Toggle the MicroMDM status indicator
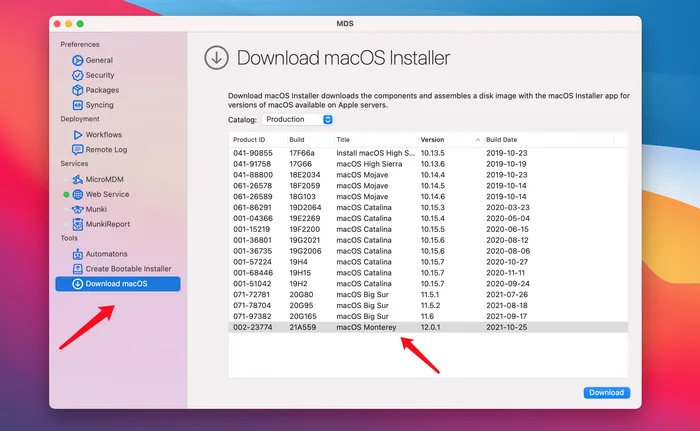Image resolution: width=700 pixels, height=431 pixels. 66,180
